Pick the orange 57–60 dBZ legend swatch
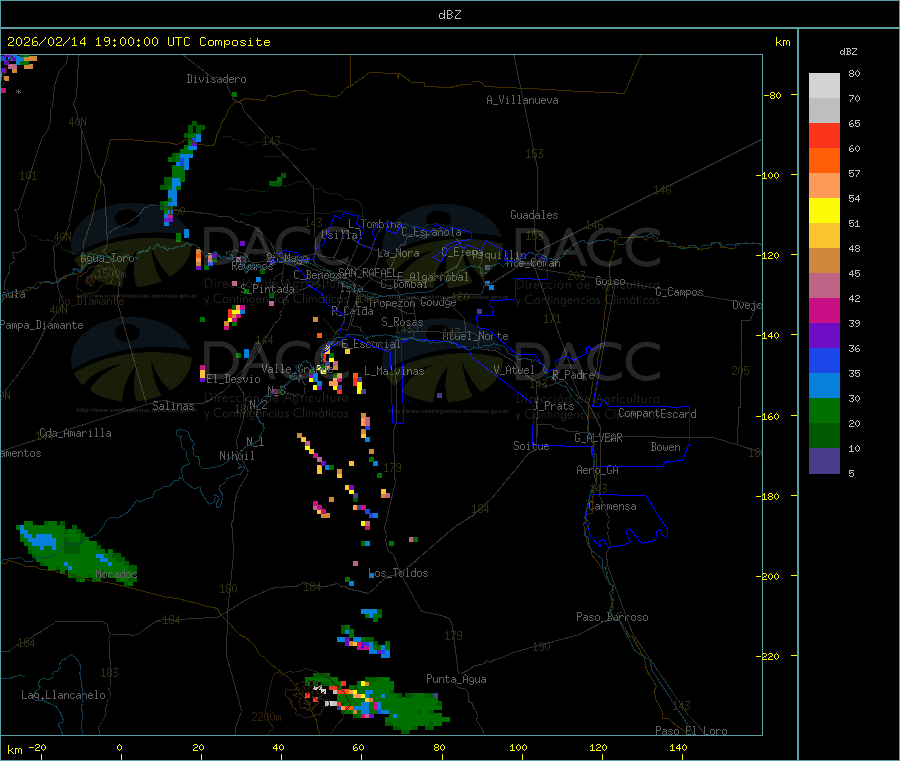Screen dimensions: 900x761 824,161
